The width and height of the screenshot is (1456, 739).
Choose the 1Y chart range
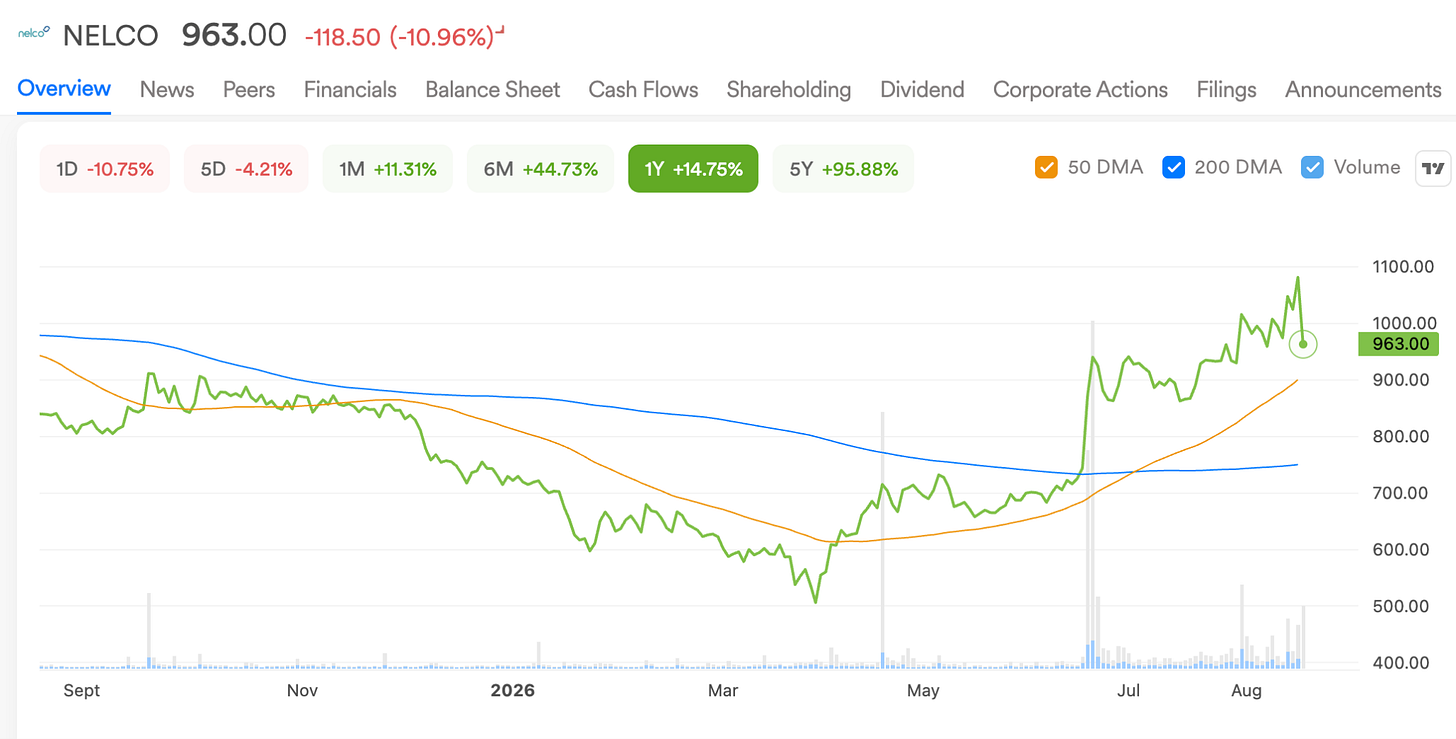[x=693, y=169]
